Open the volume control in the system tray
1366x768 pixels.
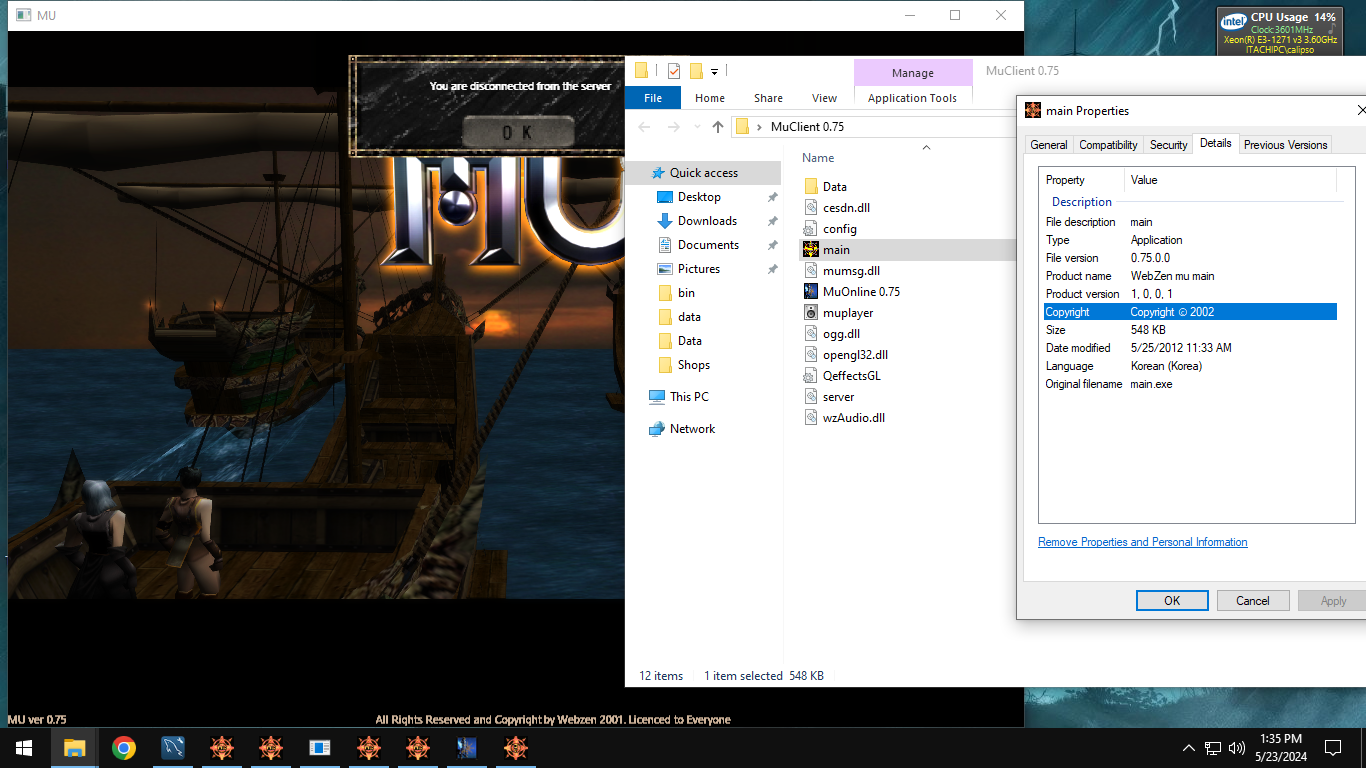click(x=1237, y=748)
